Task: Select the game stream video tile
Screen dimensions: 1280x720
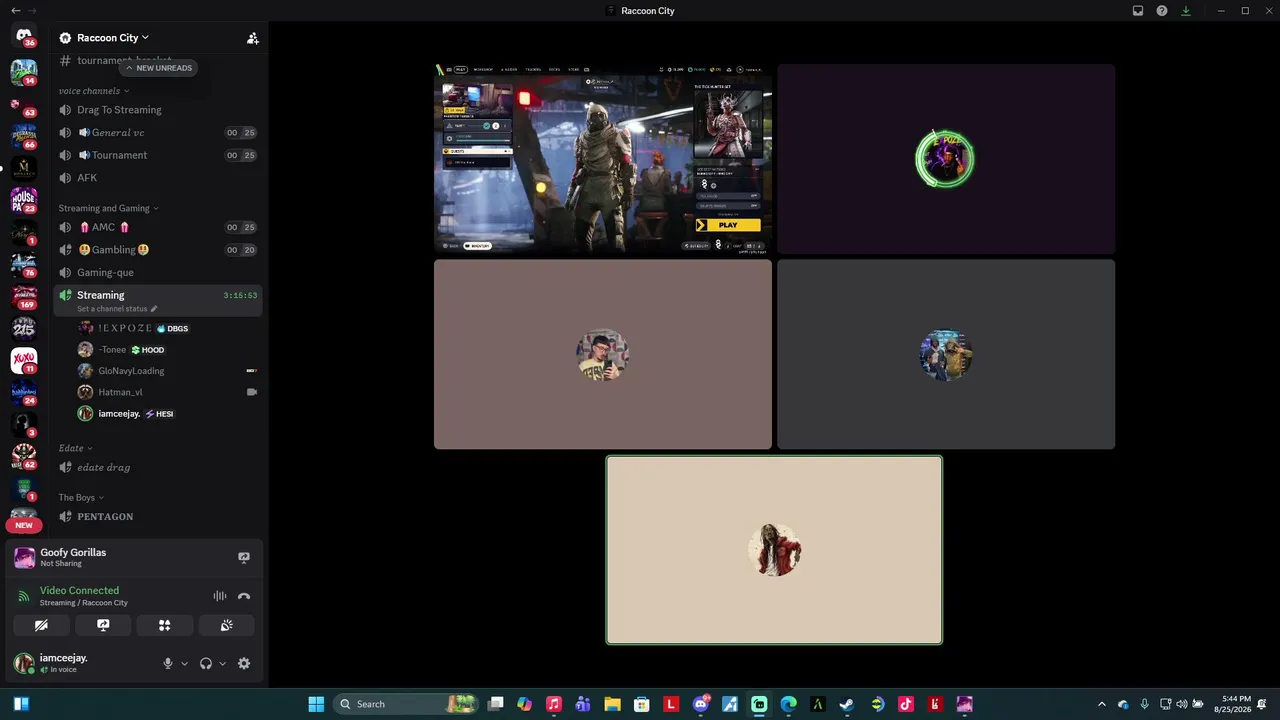Action: pos(603,159)
